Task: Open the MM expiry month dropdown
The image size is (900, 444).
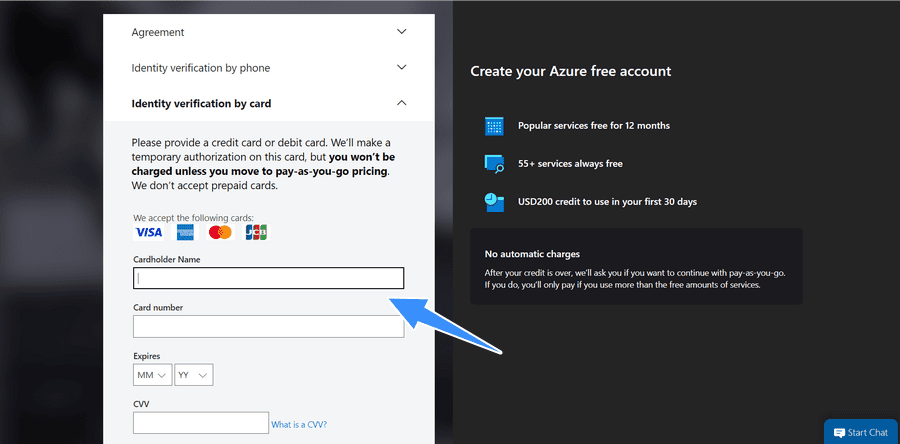Action: pos(152,375)
